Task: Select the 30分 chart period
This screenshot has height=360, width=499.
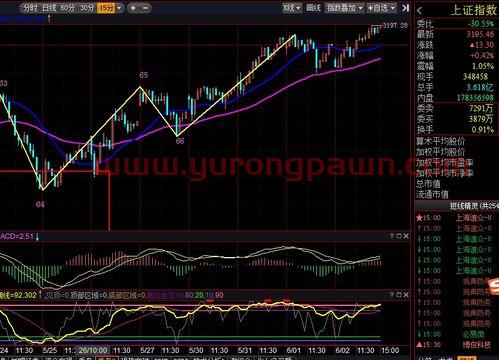Action: [x=87, y=8]
